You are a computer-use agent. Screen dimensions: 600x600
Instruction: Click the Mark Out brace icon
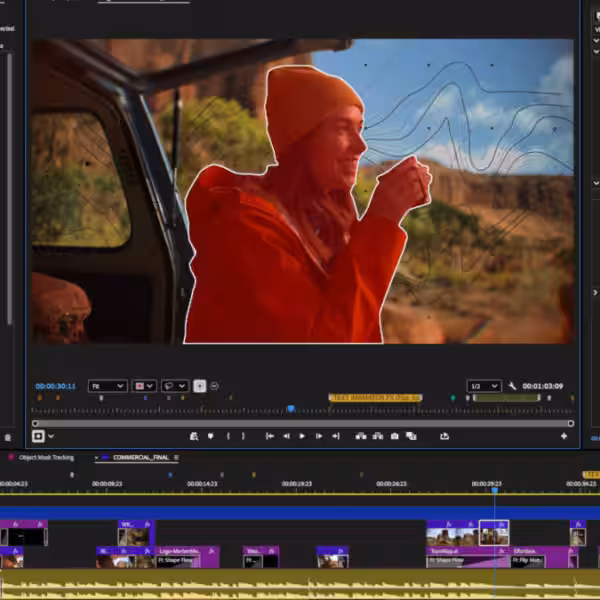243,436
